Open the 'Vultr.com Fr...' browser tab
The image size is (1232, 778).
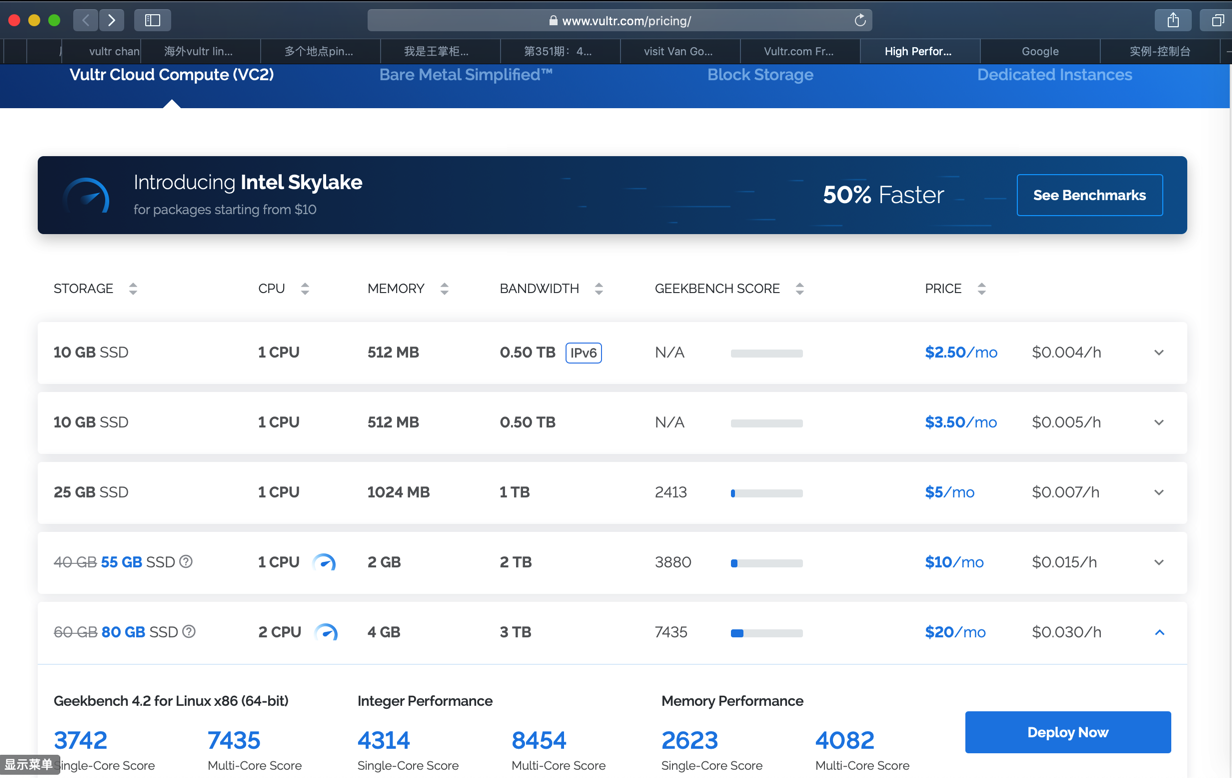(799, 51)
